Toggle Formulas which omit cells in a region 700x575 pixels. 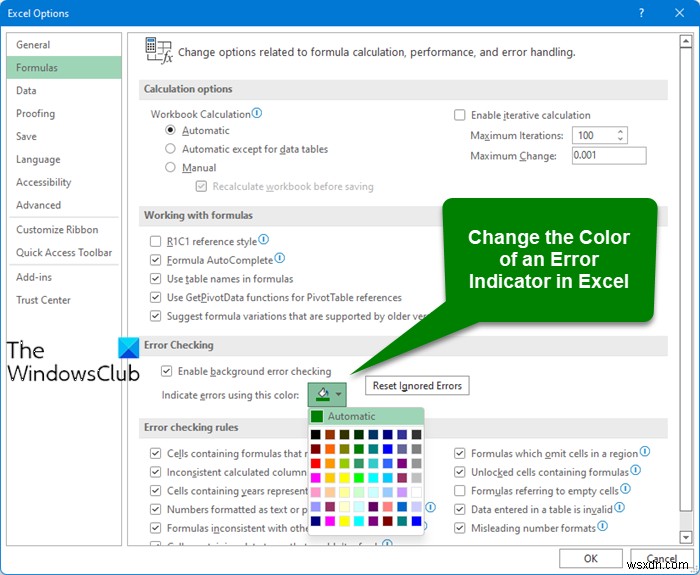(459, 454)
